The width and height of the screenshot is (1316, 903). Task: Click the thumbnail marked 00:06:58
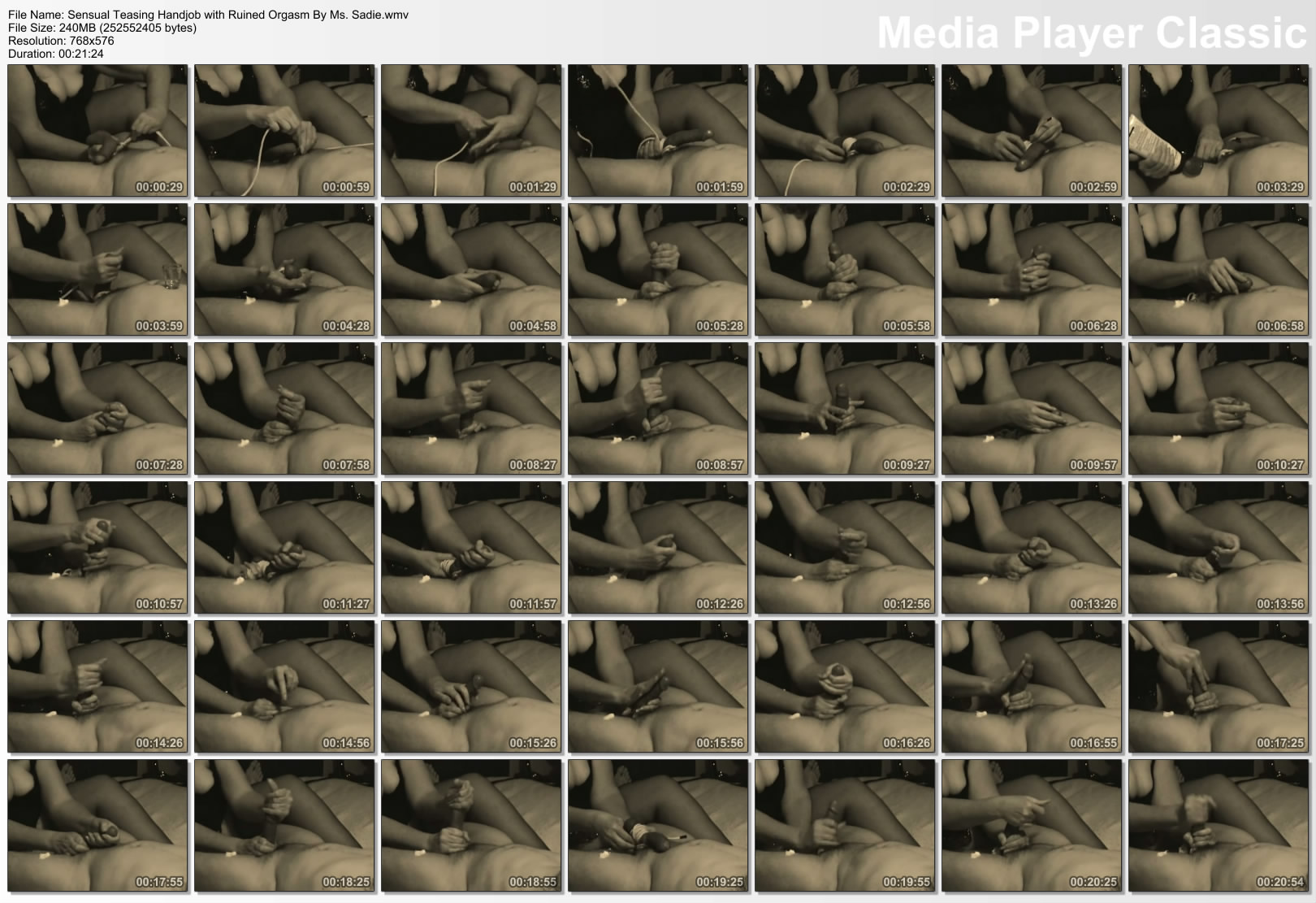click(x=1219, y=270)
